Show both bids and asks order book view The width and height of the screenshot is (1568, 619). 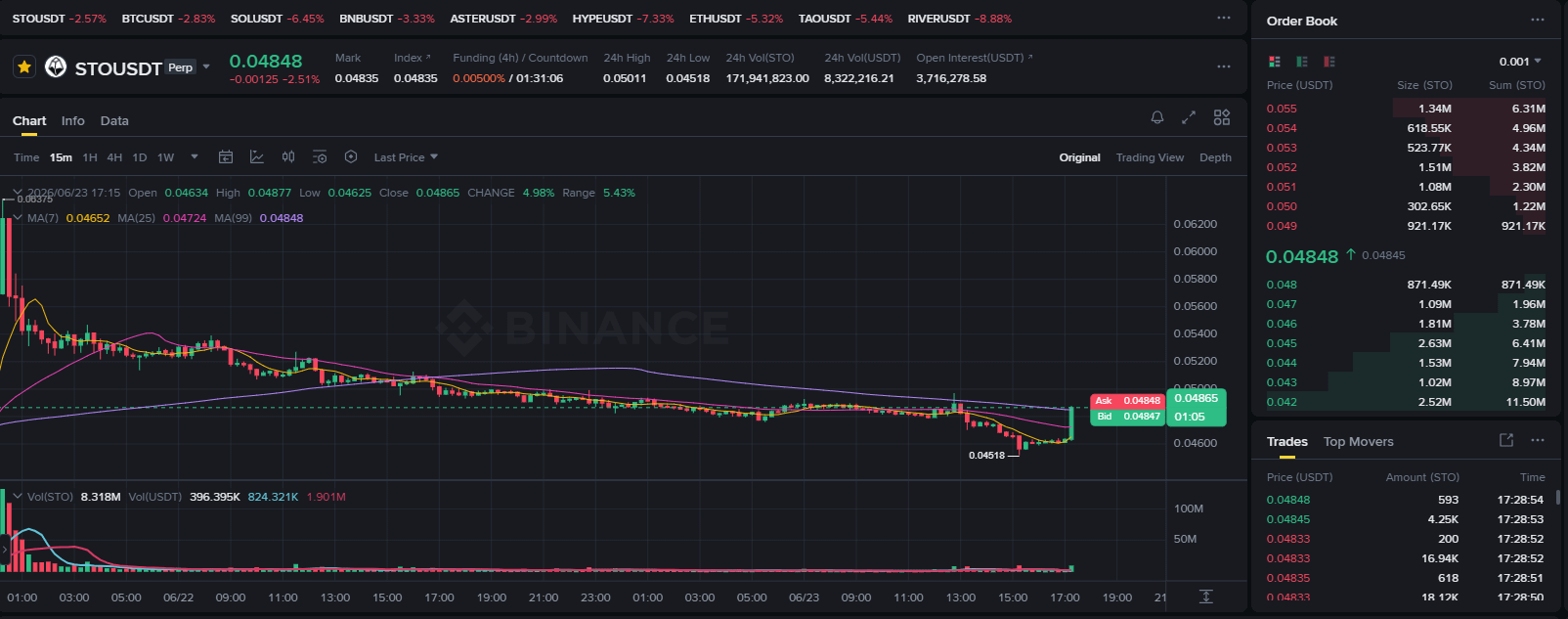click(1274, 62)
